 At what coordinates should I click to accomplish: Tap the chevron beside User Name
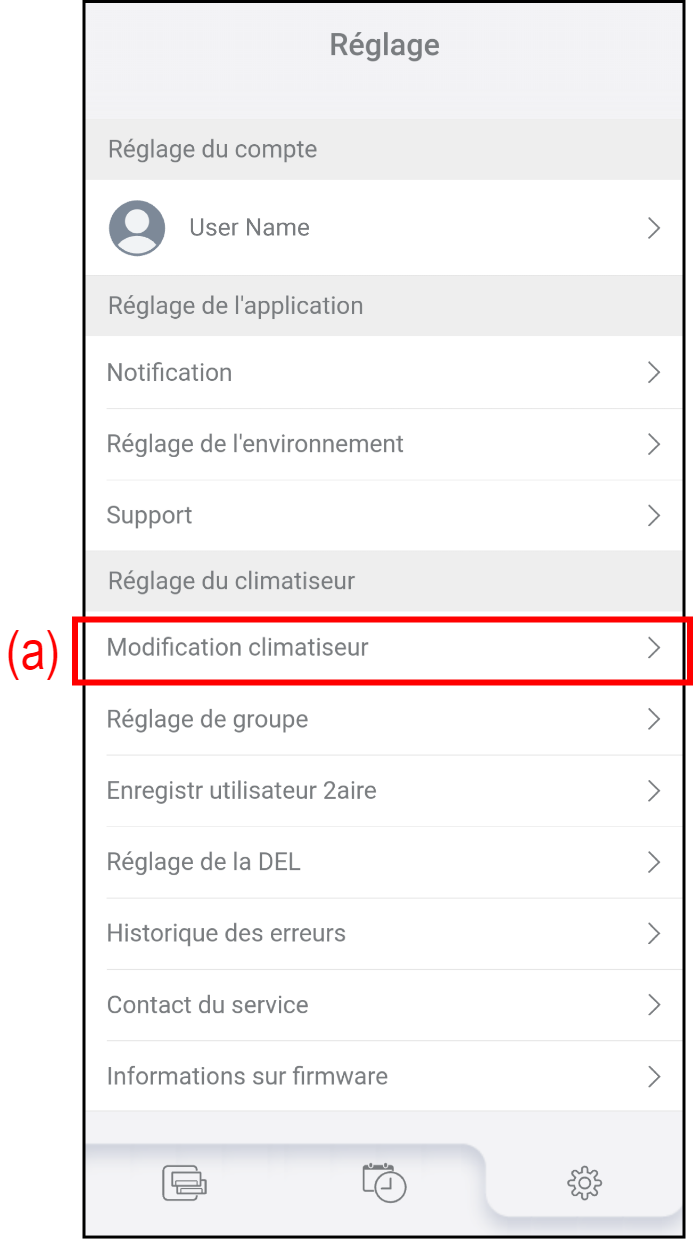[654, 228]
